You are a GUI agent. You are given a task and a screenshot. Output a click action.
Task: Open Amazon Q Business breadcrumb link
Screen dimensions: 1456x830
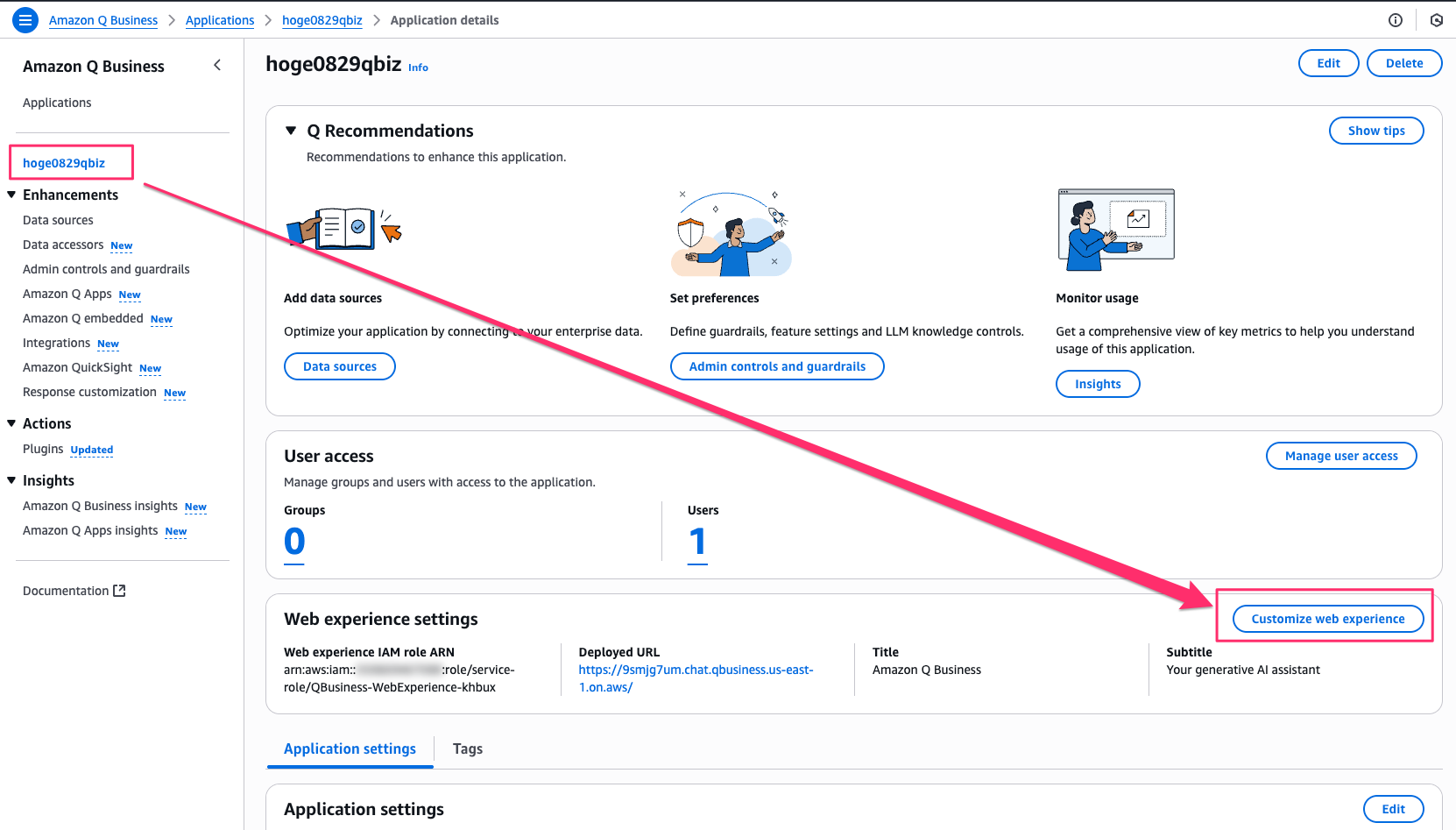pyautogui.click(x=103, y=20)
